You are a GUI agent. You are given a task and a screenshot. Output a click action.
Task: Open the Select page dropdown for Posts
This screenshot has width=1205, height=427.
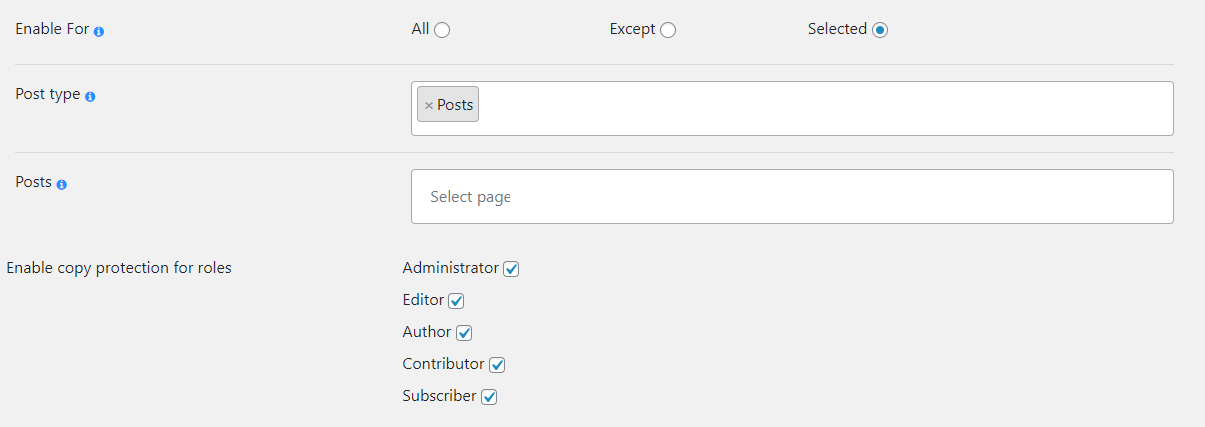(792, 197)
